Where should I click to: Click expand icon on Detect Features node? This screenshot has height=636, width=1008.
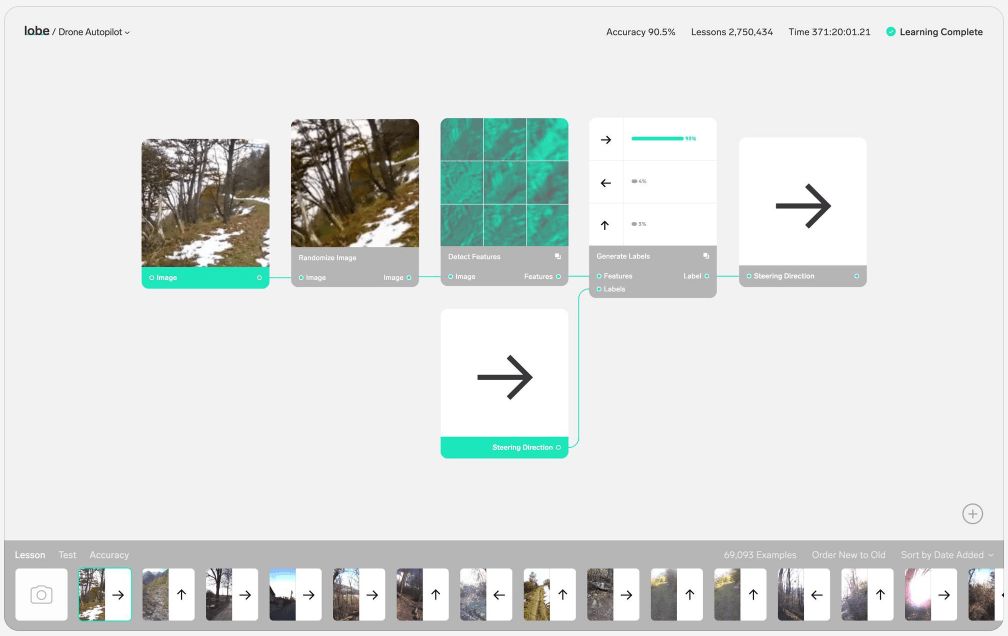pyautogui.click(x=558, y=257)
